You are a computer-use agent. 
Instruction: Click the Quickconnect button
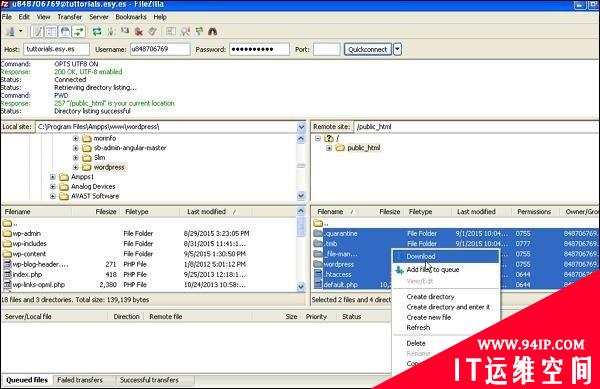coord(368,49)
